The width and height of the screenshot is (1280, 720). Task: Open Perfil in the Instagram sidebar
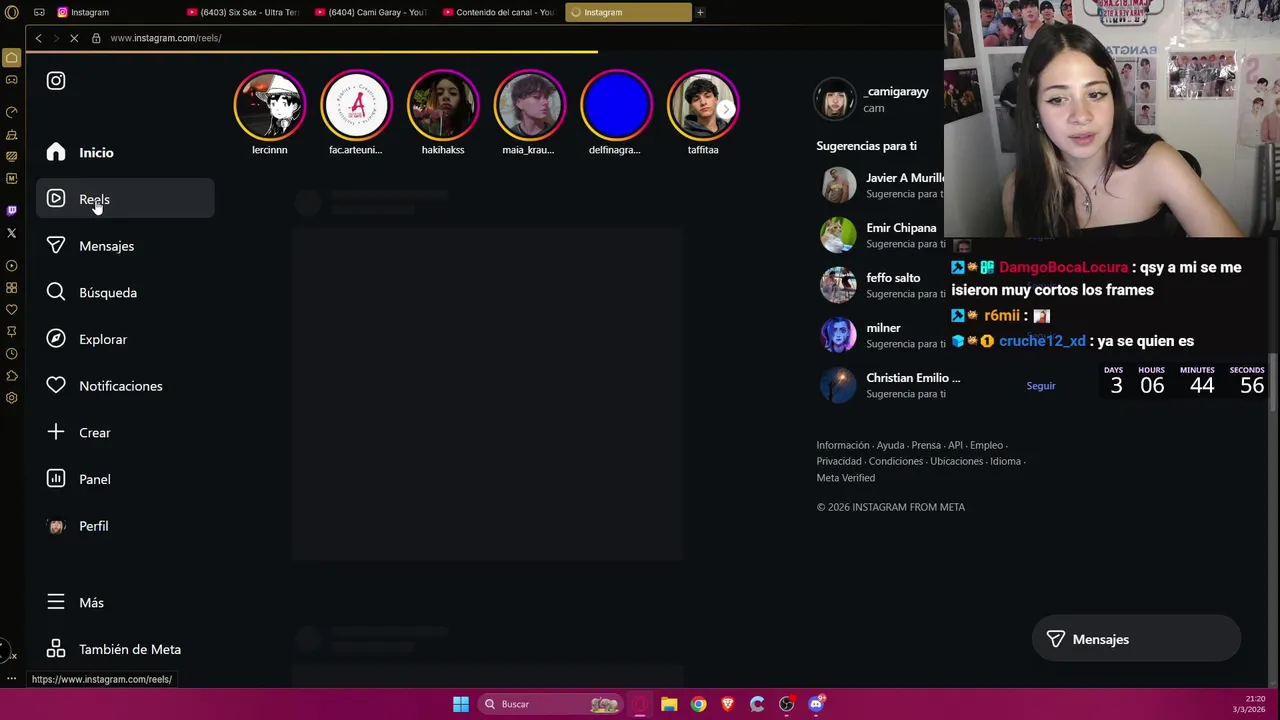click(x=125, y=526)
